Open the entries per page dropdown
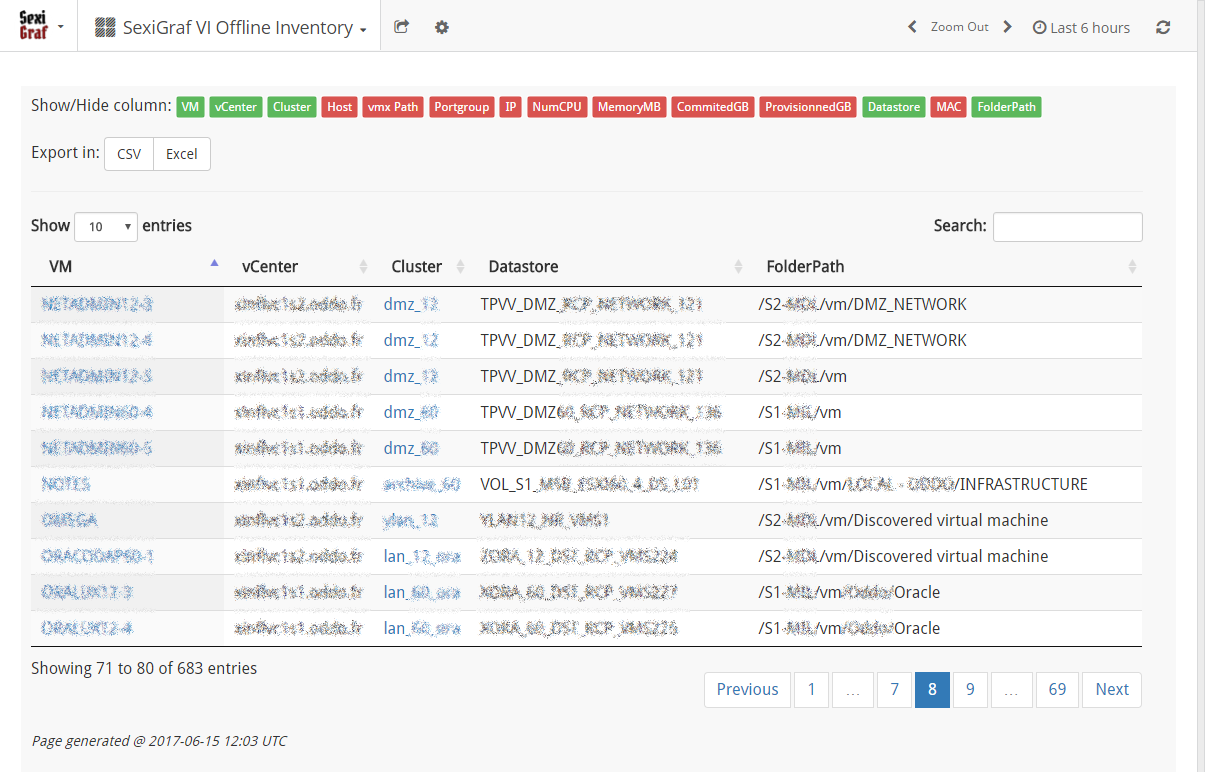 click(x=106, y=227)
